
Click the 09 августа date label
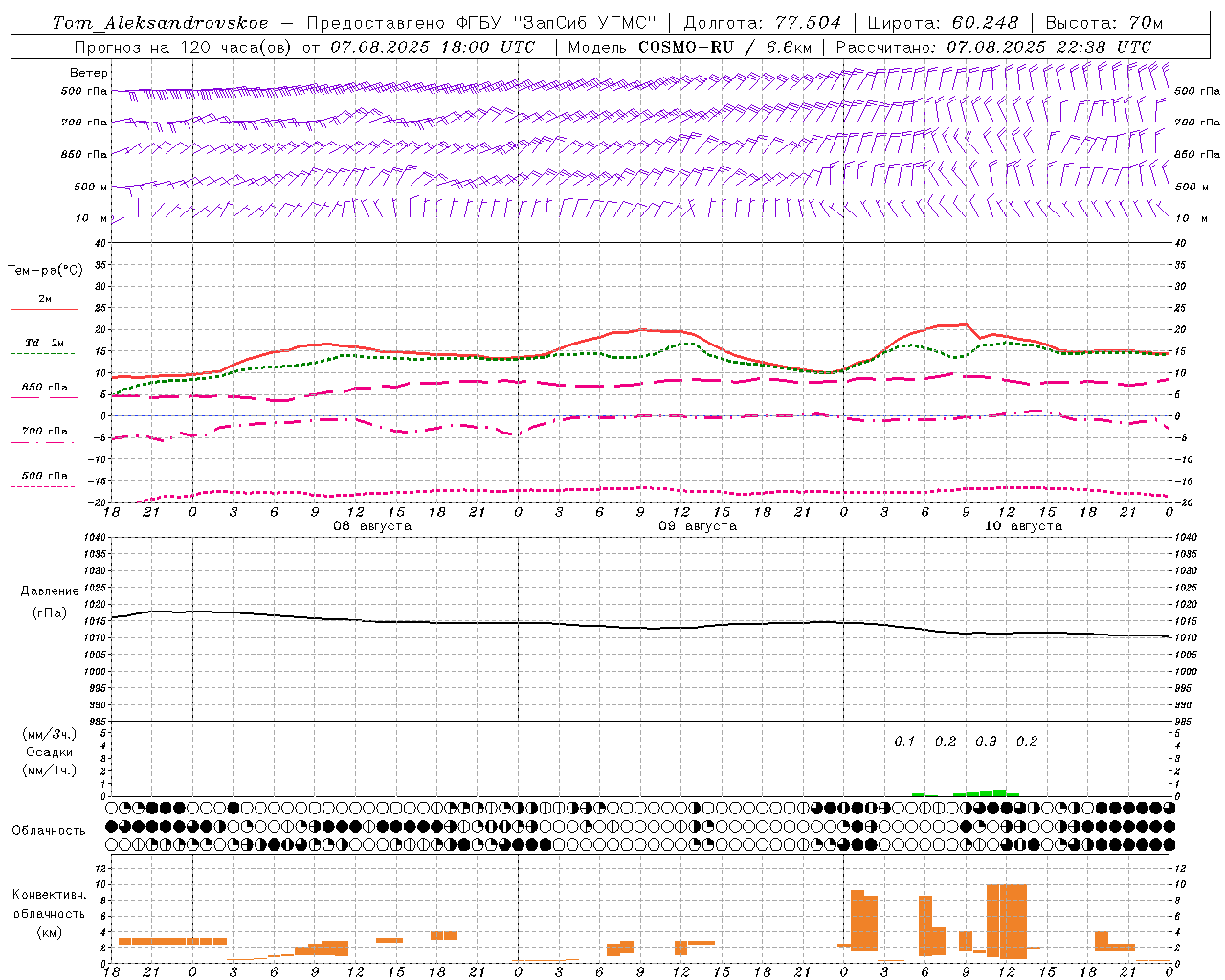tap(698, 526)
